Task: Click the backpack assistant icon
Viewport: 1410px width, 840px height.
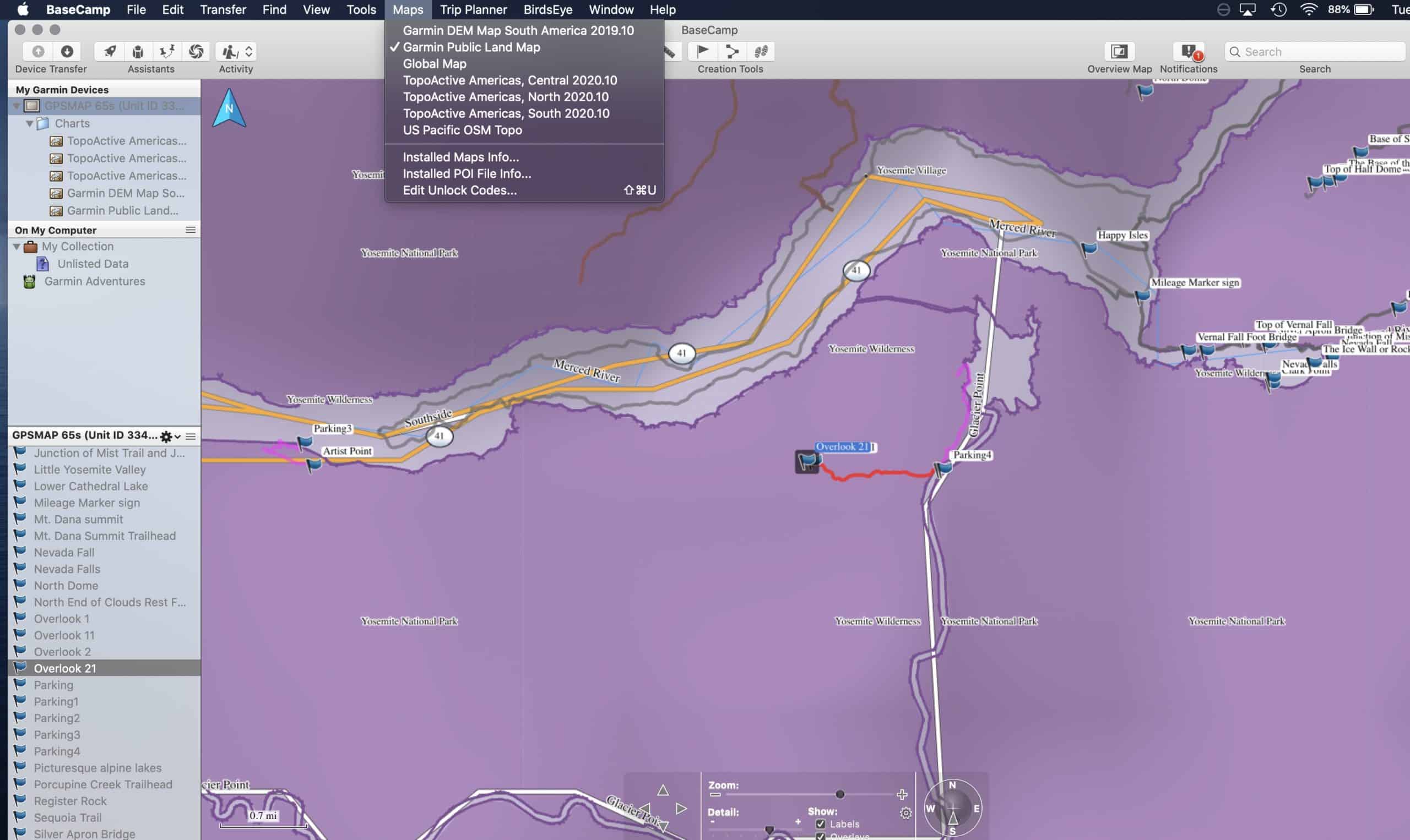Action: coord(138,52)
